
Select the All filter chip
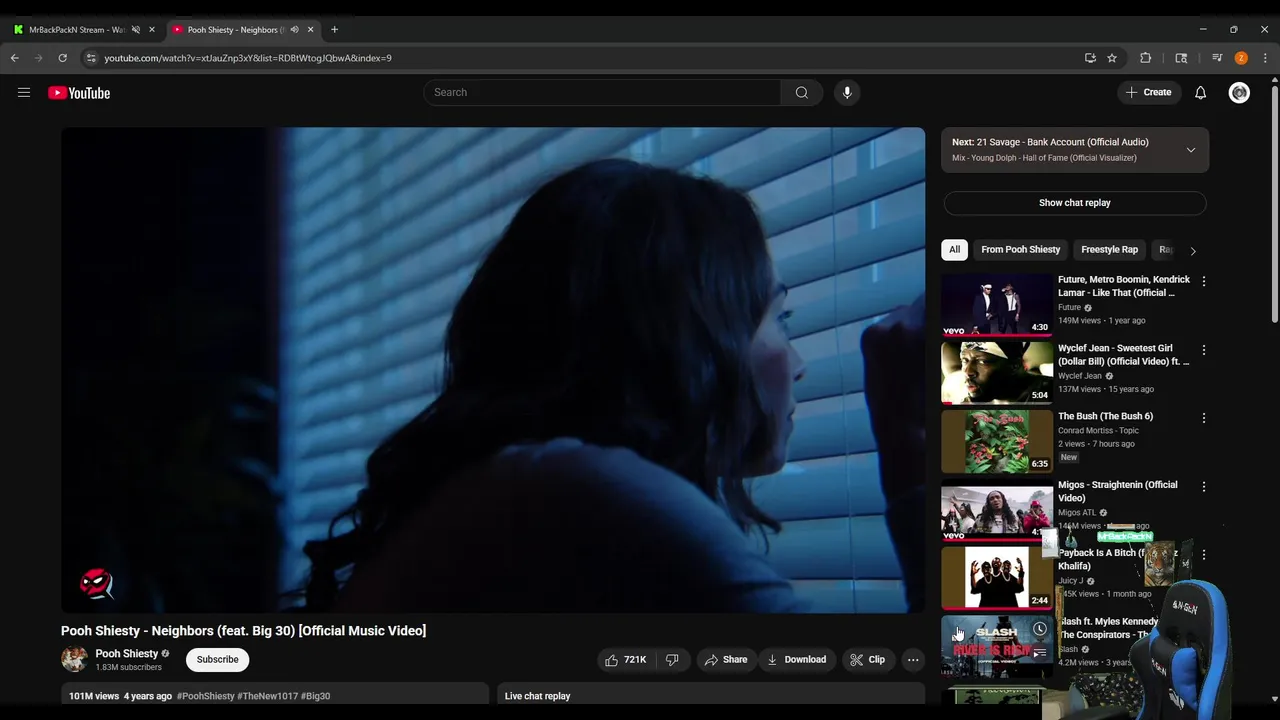tap(955, 250)
